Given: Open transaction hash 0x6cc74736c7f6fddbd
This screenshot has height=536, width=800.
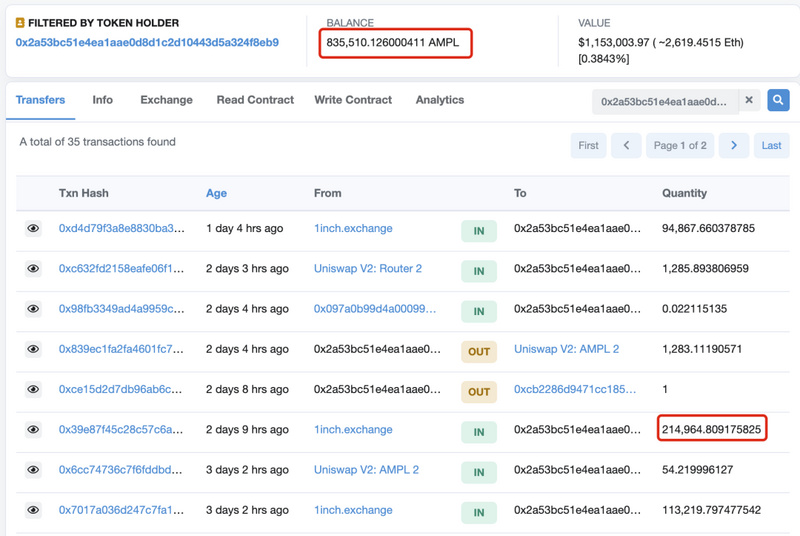Looking at the screenshot, I should (120, 470).
